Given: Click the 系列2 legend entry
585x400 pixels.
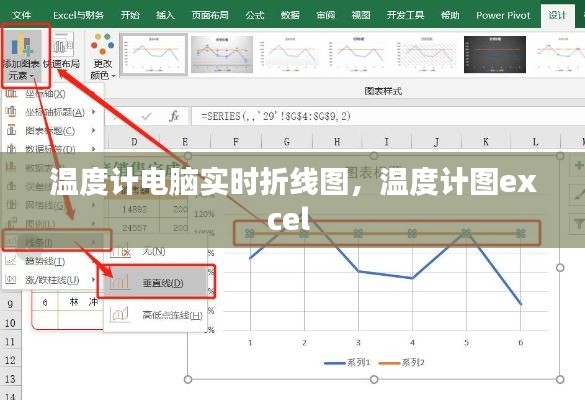Looking at the screenshot, I should pos(401,362).
